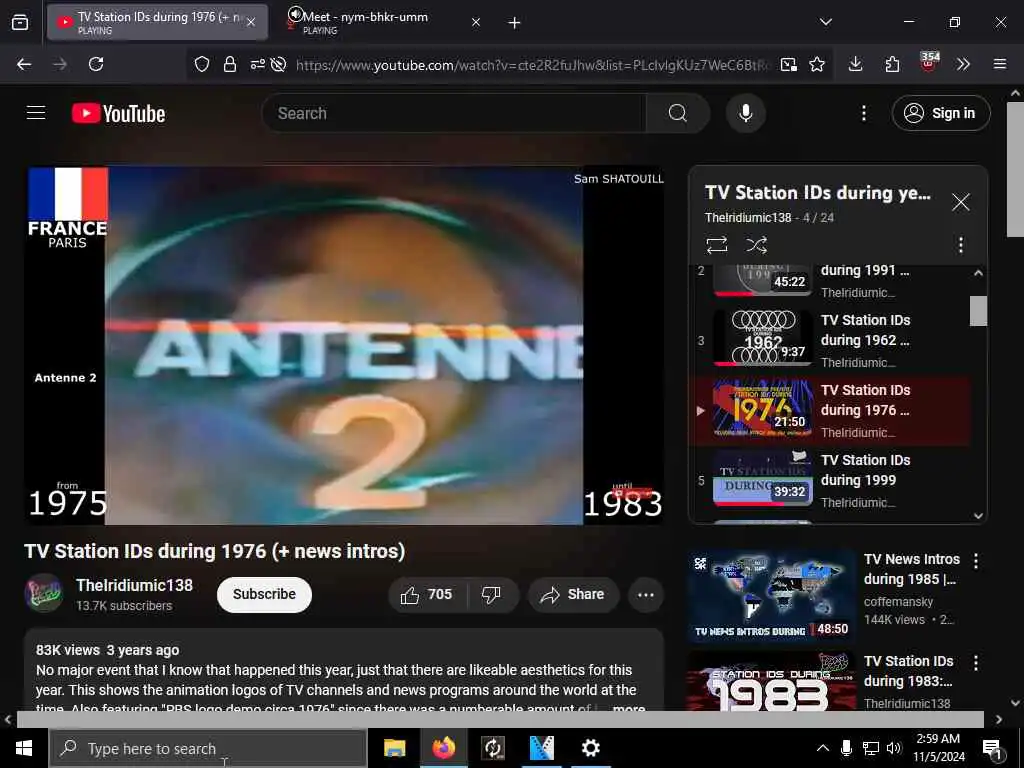
Task: Select the current 1976 playlist video
Action: [x=829, y=410]
